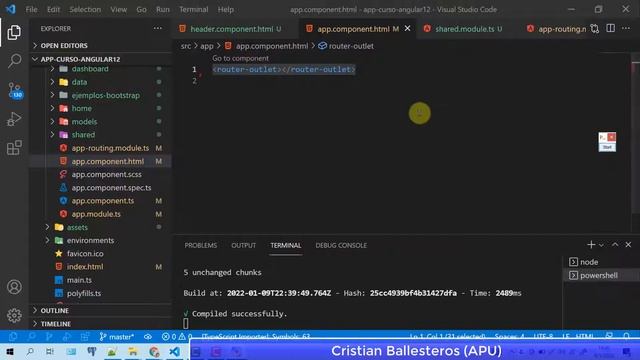640x360 pixels.
Task: Open Chrome from the taskbar
Action: [x=154, y=351]
